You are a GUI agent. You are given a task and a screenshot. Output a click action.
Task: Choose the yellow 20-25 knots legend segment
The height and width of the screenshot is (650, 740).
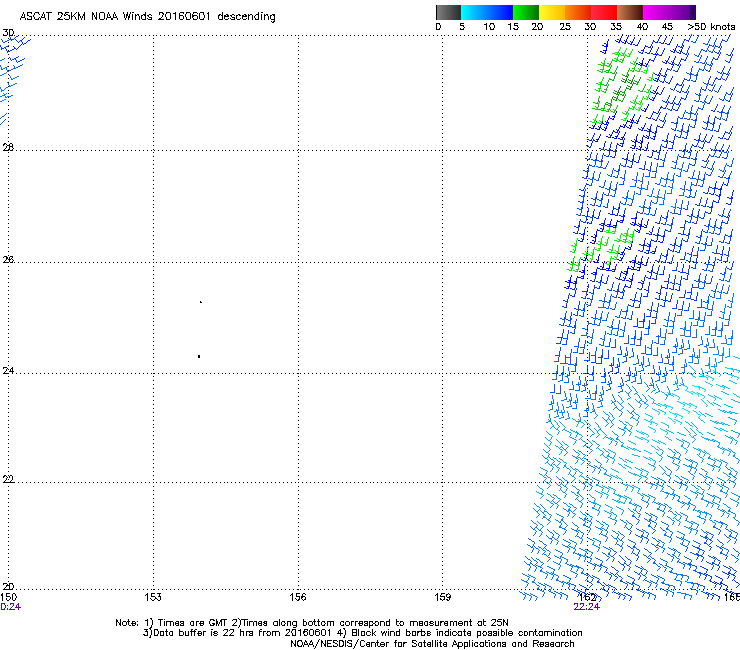(x=552, y=12)
